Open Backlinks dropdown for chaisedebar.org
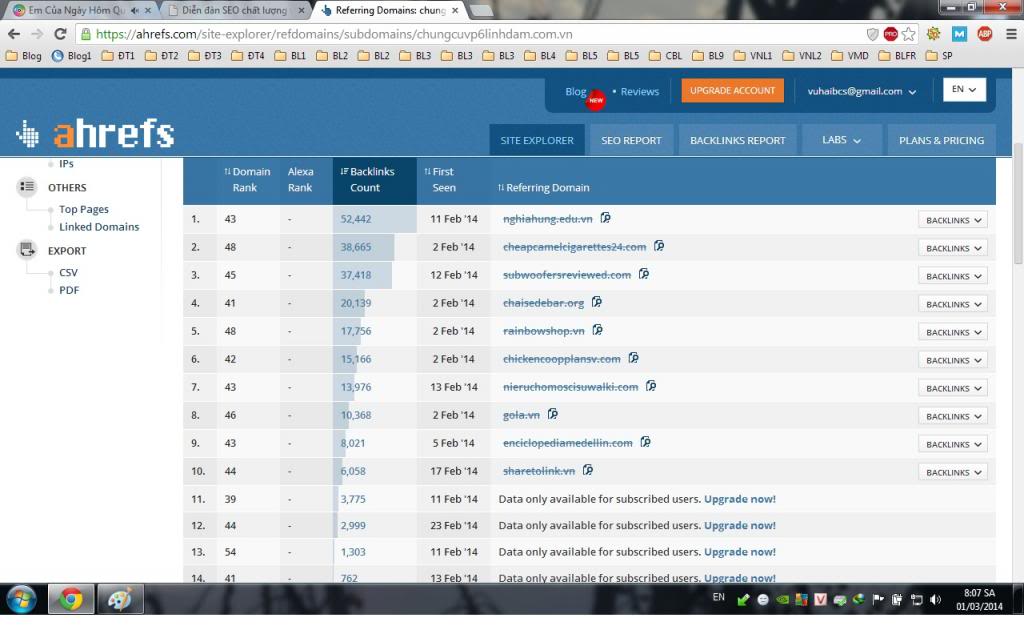This screenshot has width=1024, height=625. click(x=953, y=304)
